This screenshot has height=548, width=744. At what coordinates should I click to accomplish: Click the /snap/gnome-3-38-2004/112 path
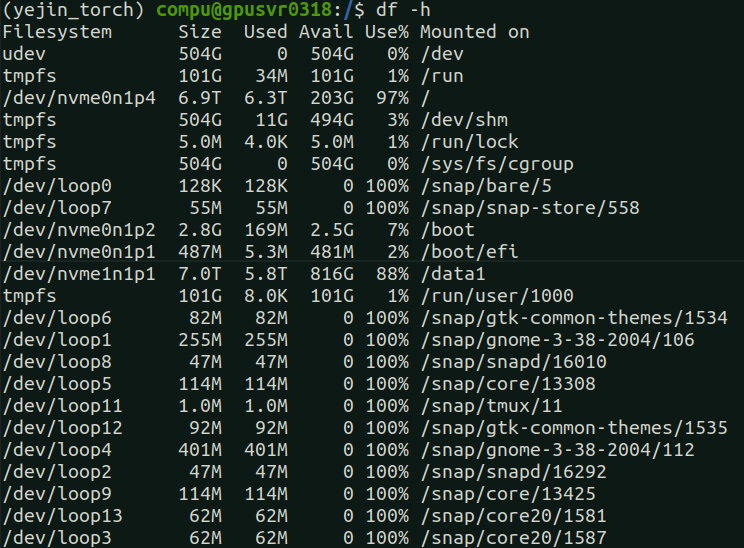(x=558, y=450)
